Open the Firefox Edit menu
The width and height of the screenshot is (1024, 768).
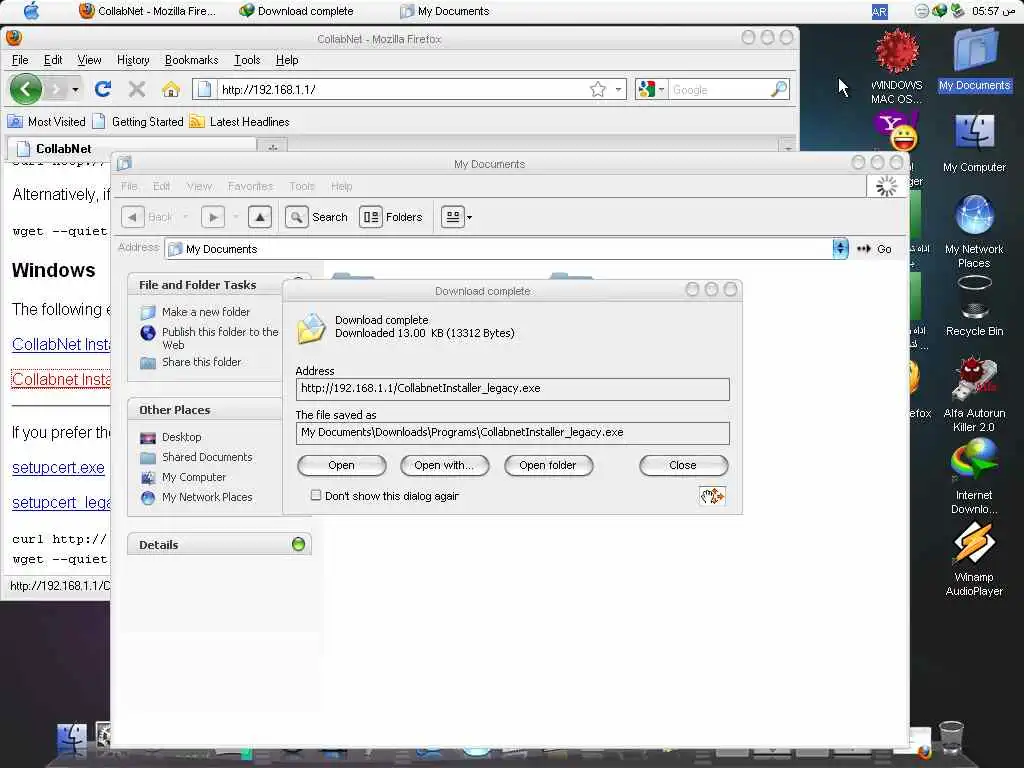tap(53, 60)
